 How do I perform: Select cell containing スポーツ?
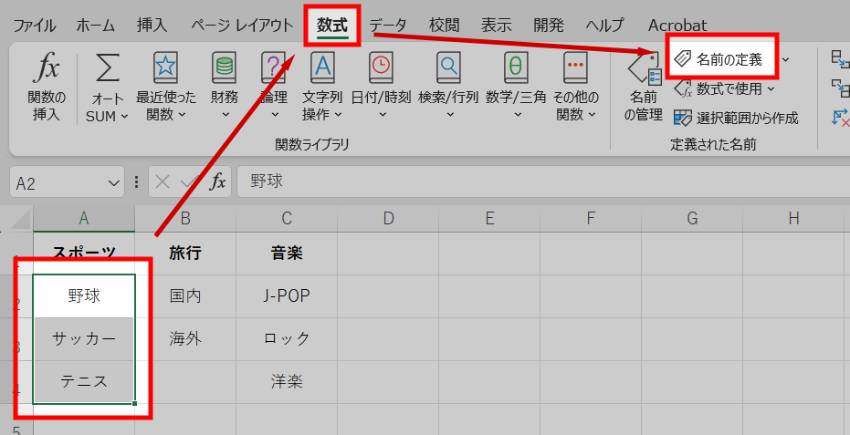84,253
